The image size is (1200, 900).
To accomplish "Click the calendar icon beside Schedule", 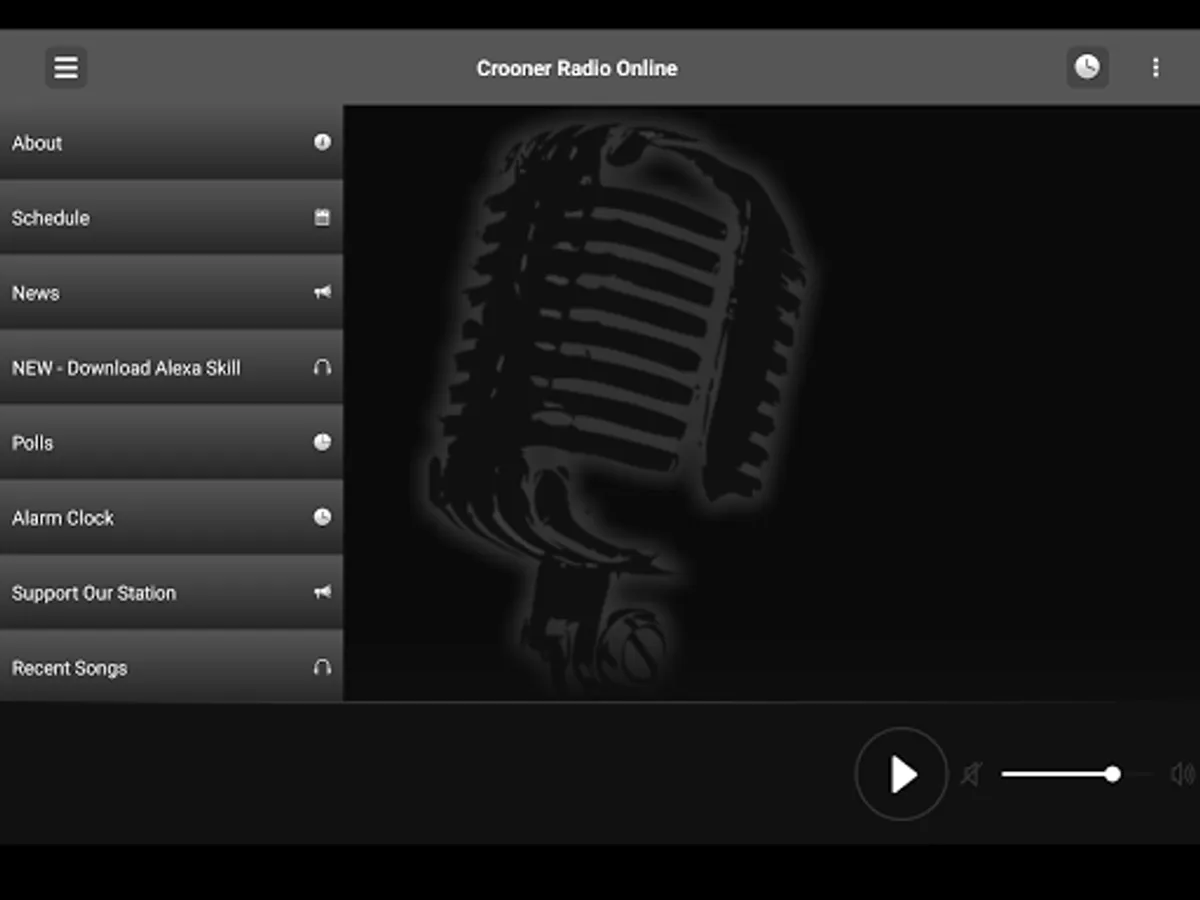I will pyautogui.click(x=322, y=217).
